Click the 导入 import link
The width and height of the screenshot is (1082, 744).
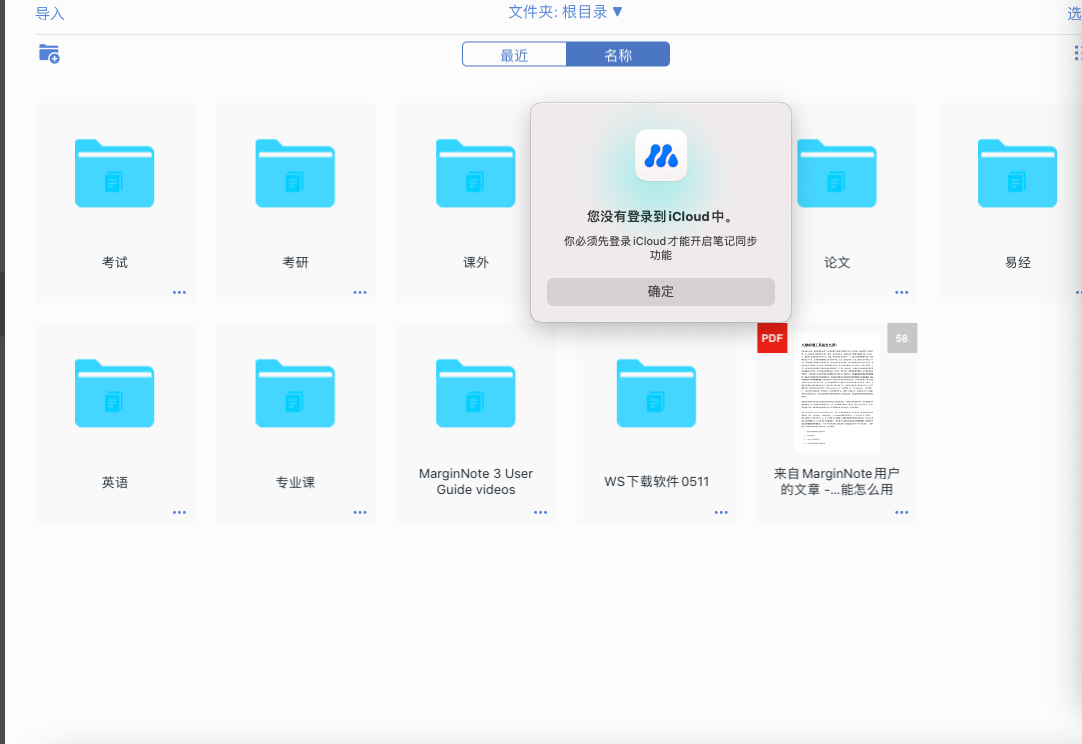50,14
